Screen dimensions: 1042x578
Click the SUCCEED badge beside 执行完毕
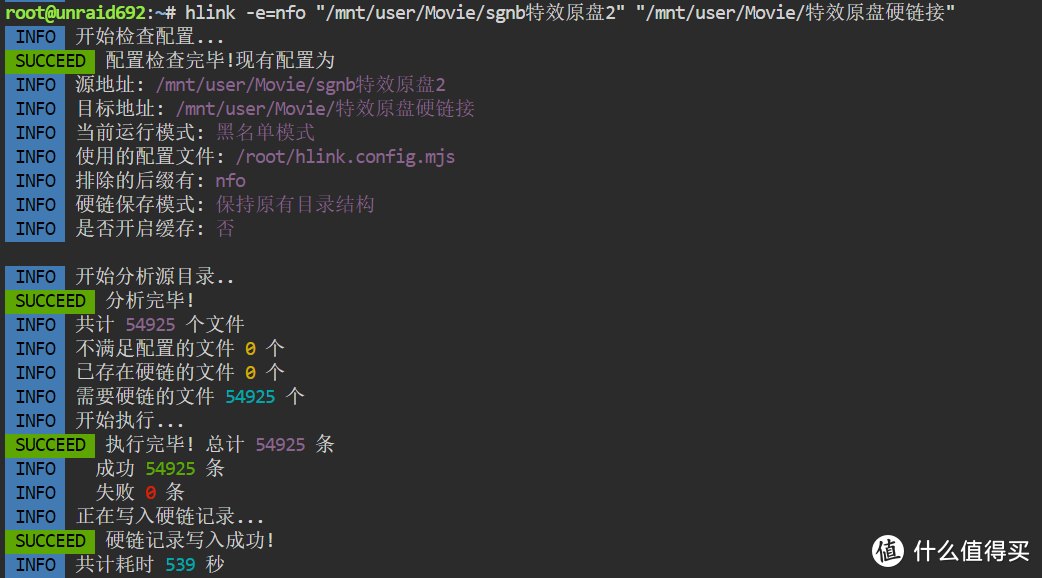pyautogui.click(x=50, y=444)
